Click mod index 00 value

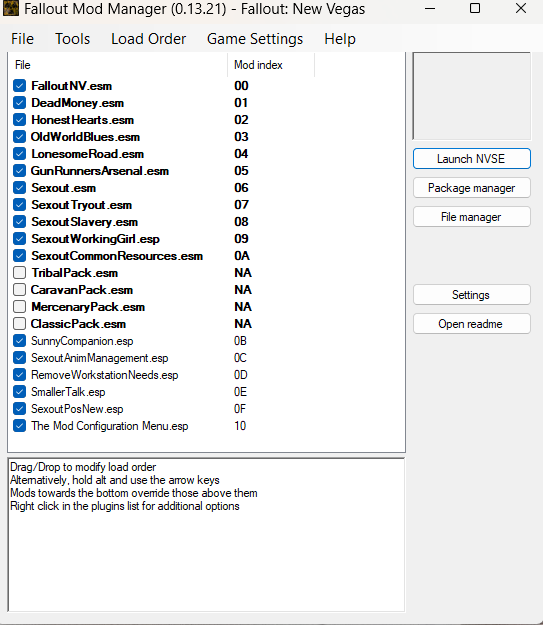[241, 86]
